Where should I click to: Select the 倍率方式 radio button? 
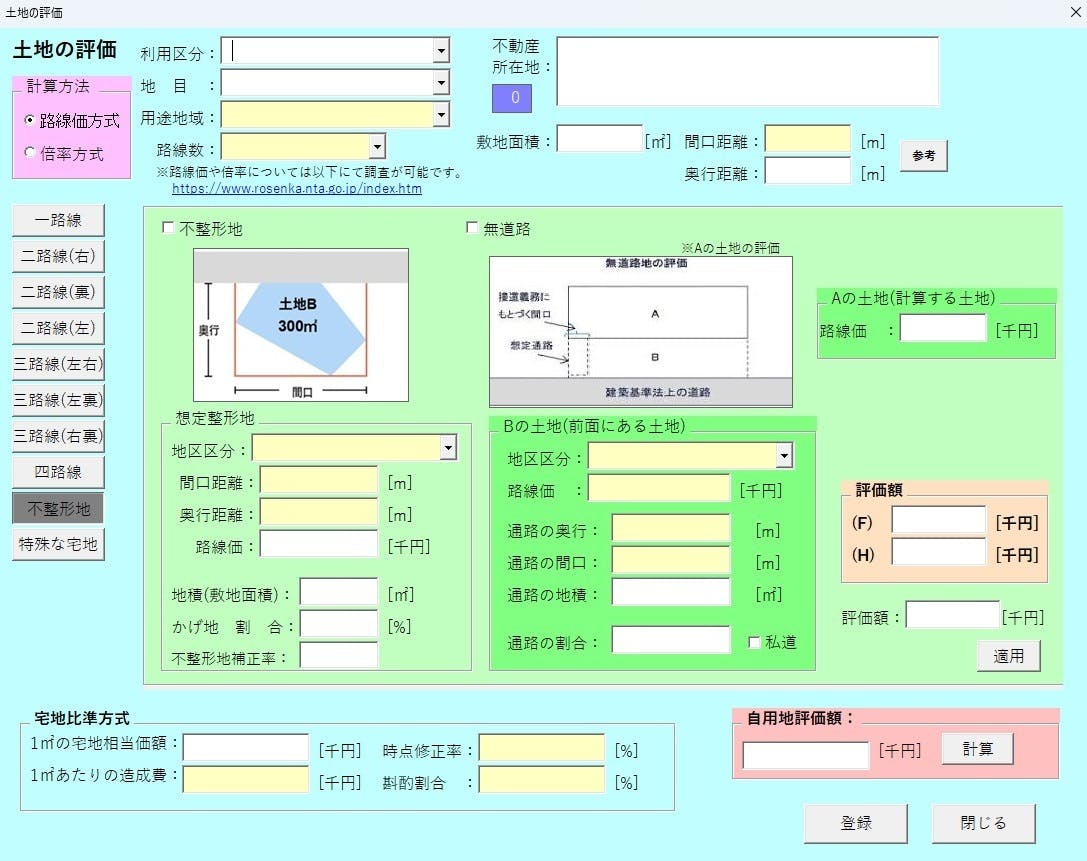30,154
